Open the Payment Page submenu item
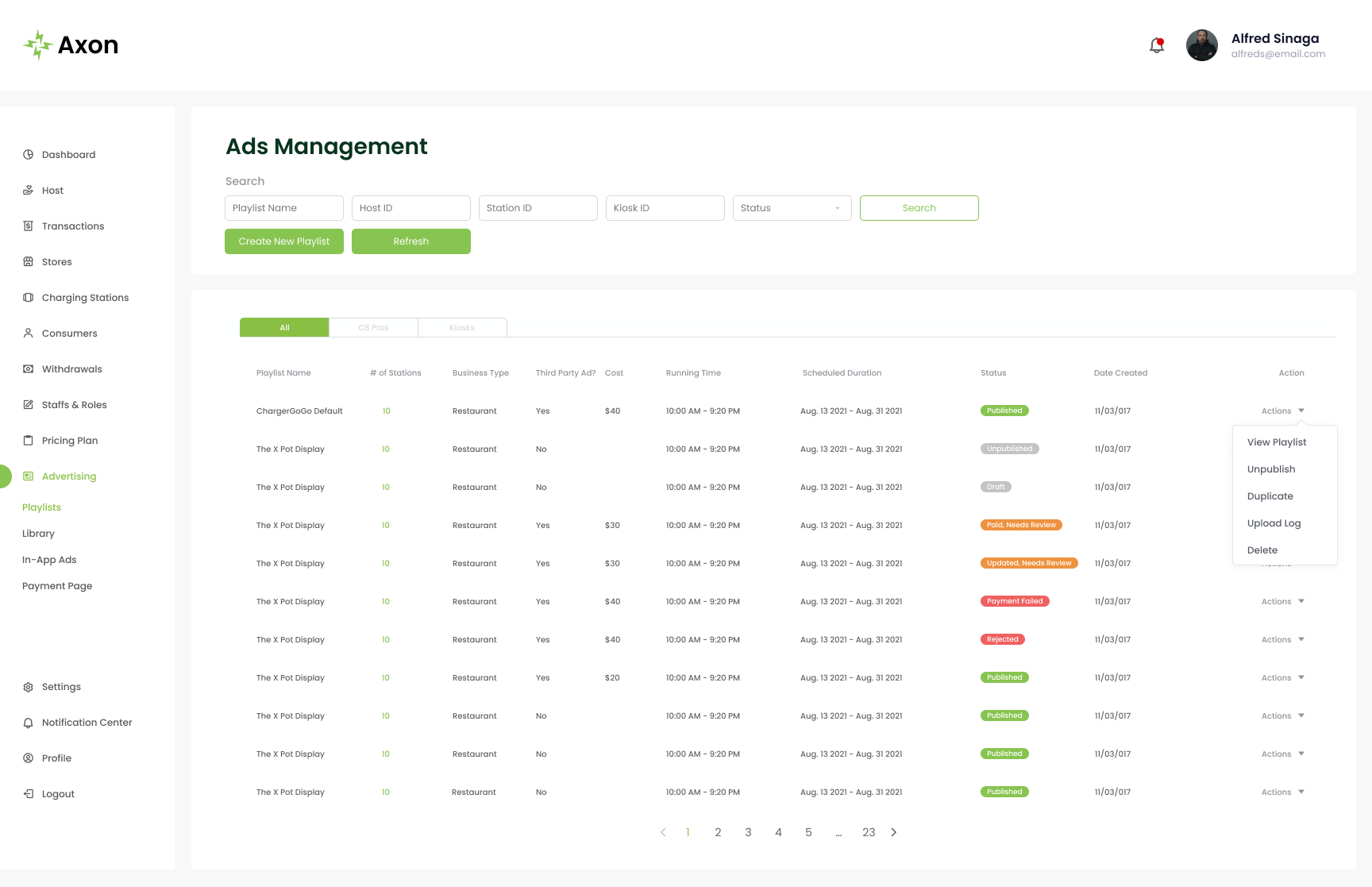1372x887 pixels. point(57,586)
